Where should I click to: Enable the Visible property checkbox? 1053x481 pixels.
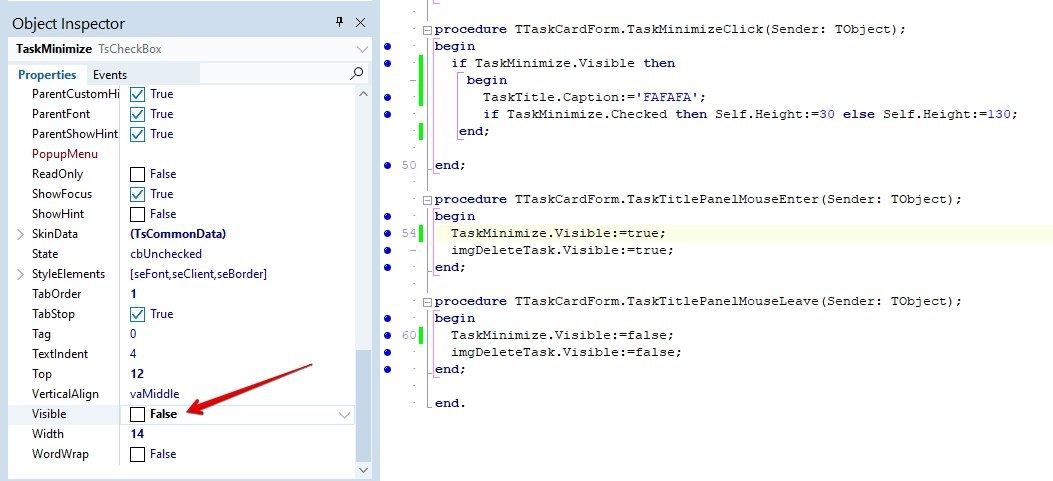point(137,414)
